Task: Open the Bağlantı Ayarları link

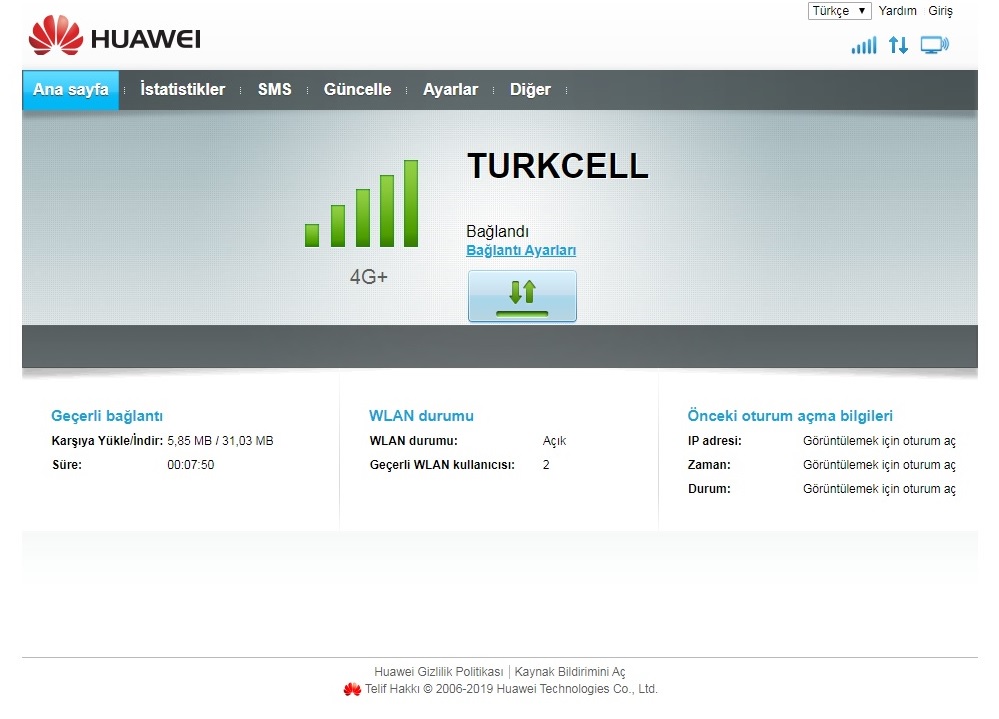Action: [x=521, y=250]
